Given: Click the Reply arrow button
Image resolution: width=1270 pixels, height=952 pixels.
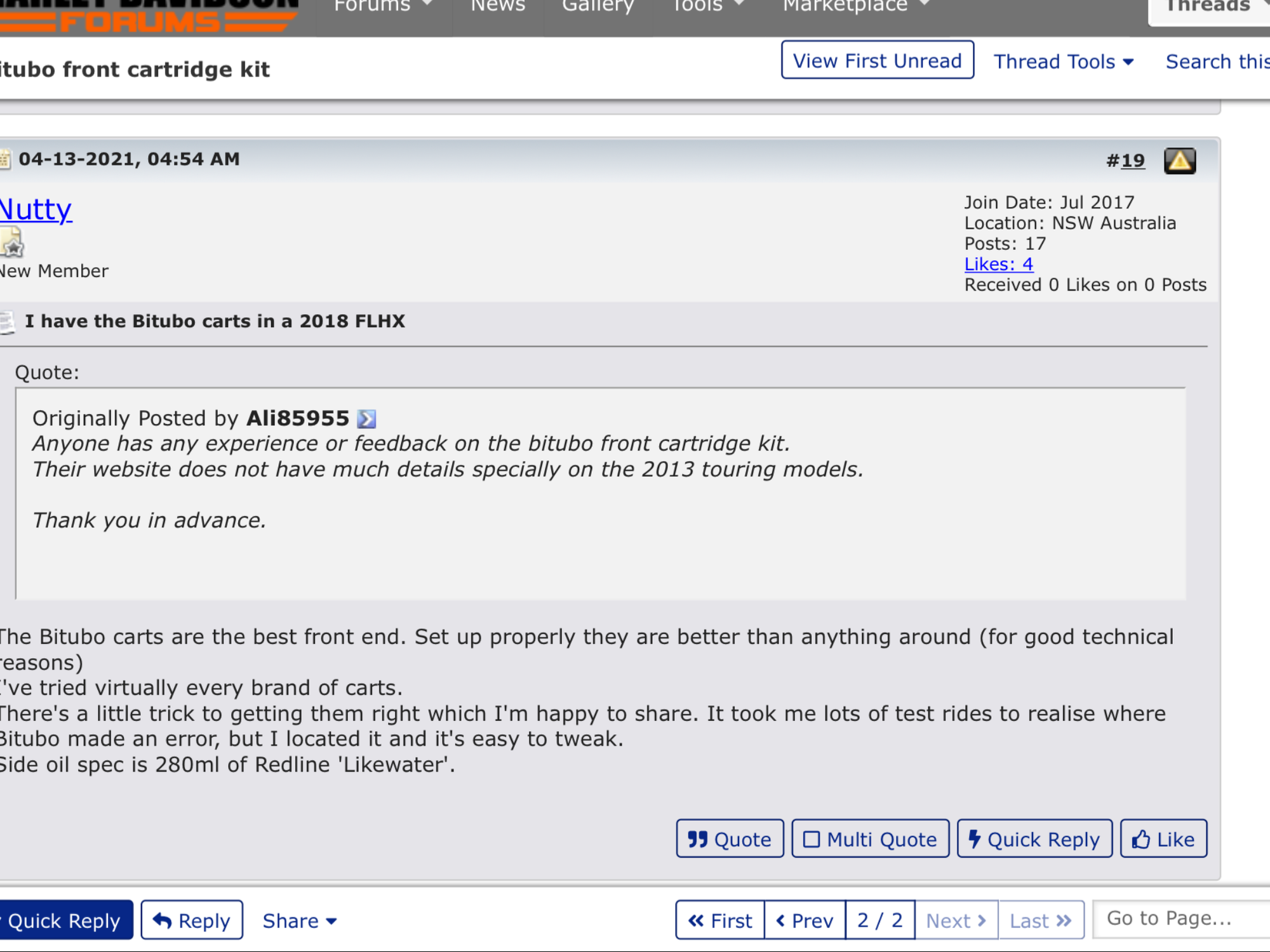Looking at the screenshot, I should tap(192, 920).
